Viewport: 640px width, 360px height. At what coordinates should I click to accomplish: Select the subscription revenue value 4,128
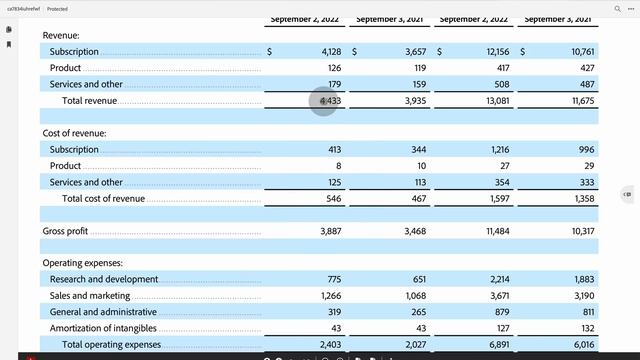(x=331, y=52)
